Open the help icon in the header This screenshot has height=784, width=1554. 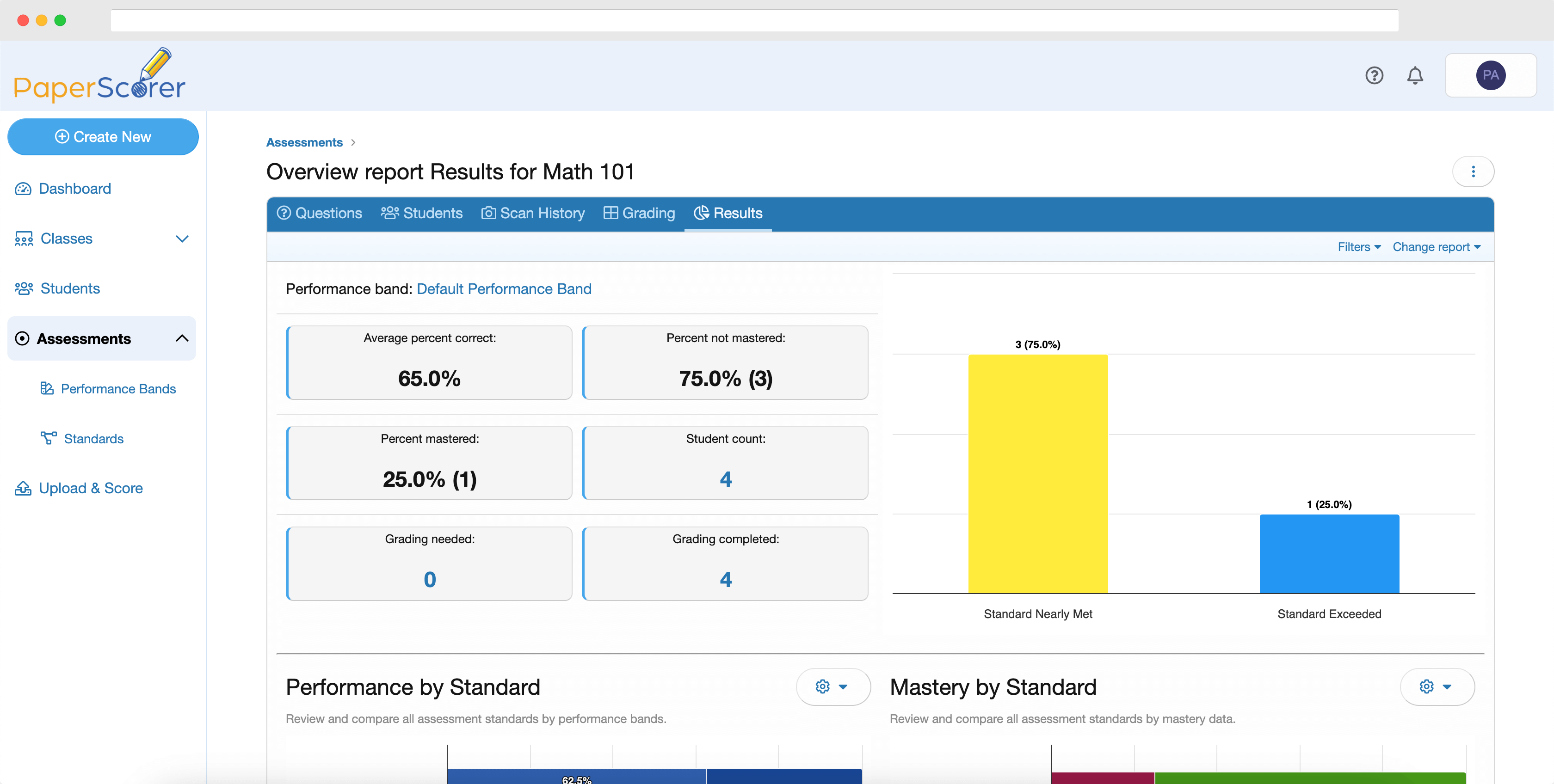[x=1375, y=75]
